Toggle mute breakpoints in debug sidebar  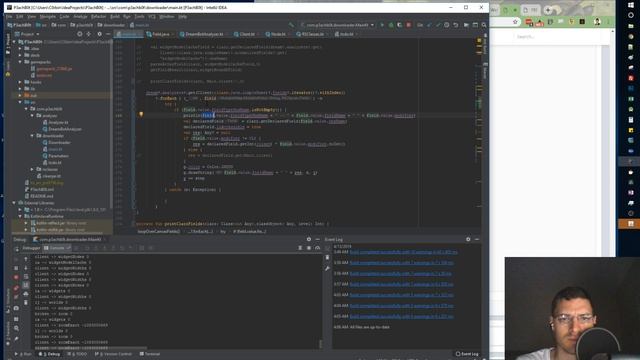[16, 297]
